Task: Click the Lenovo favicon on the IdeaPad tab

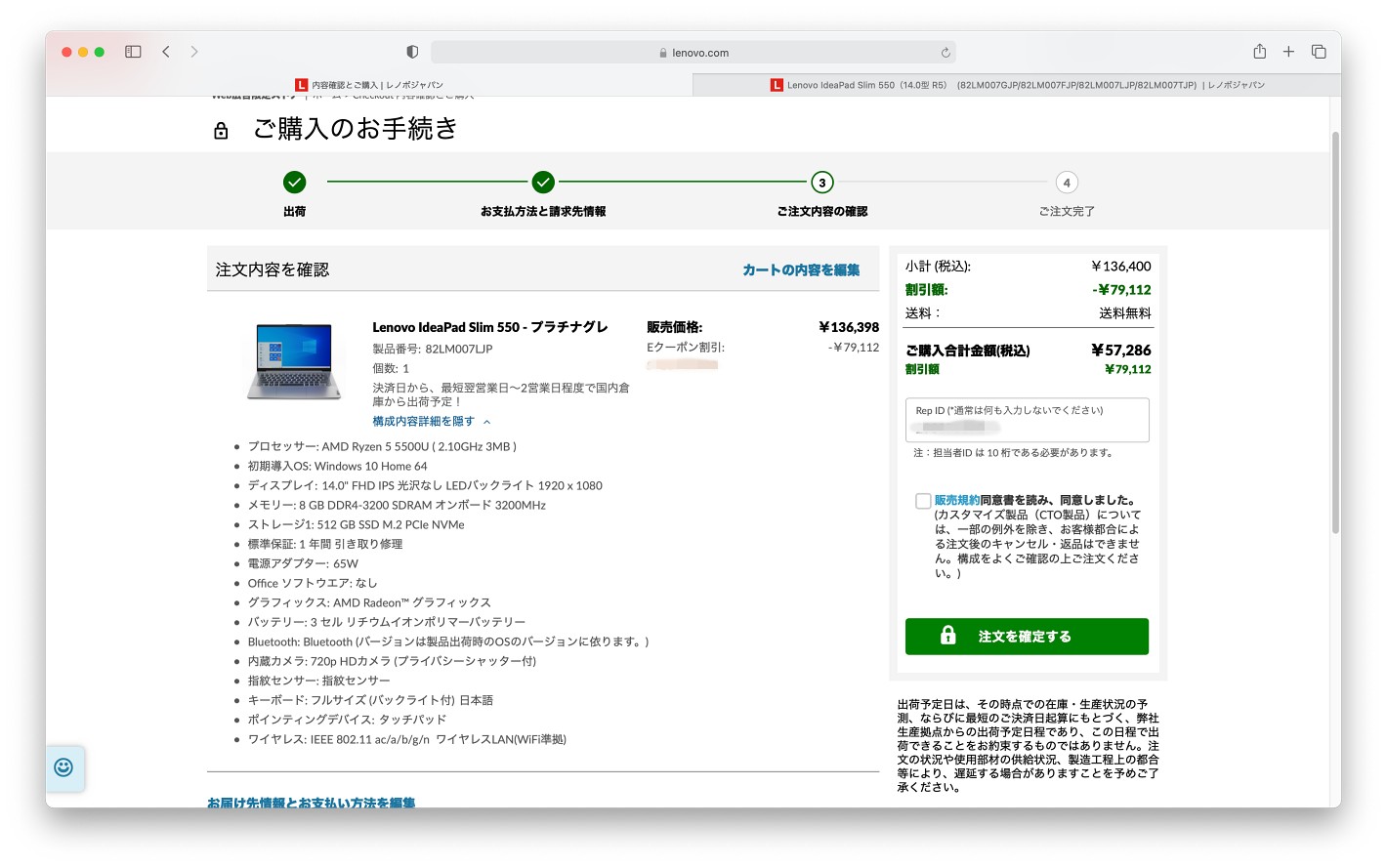Action: [x=777, y=85]
